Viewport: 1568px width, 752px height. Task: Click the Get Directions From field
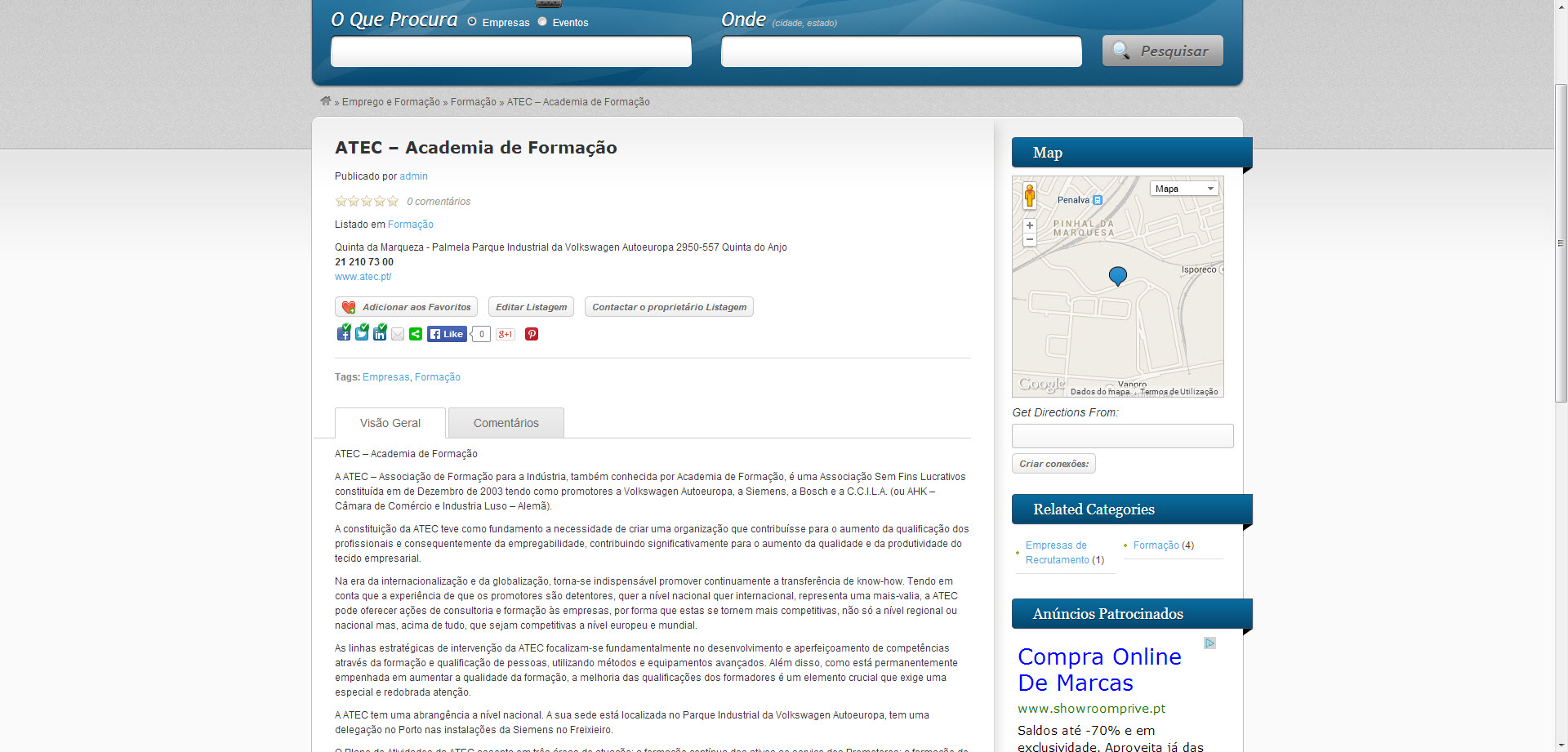tap(1123, 436)
